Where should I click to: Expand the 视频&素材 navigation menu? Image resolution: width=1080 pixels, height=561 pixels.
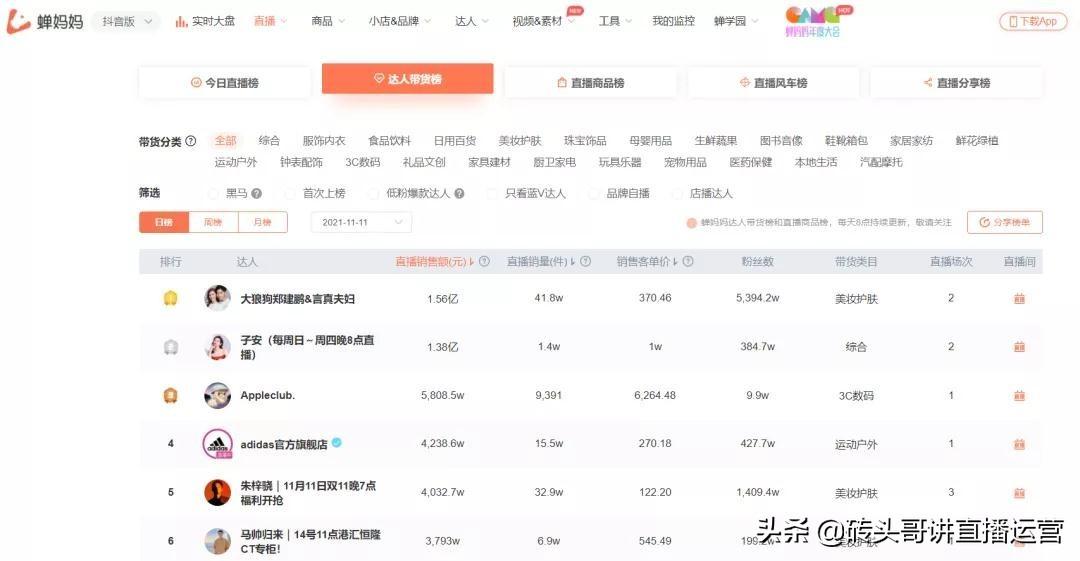[543, 21]
